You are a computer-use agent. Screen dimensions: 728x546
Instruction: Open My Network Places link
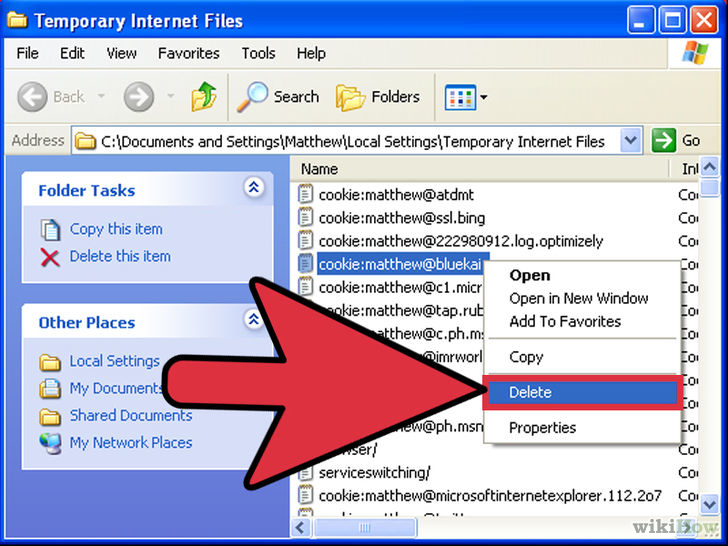(x=131, y=442)
